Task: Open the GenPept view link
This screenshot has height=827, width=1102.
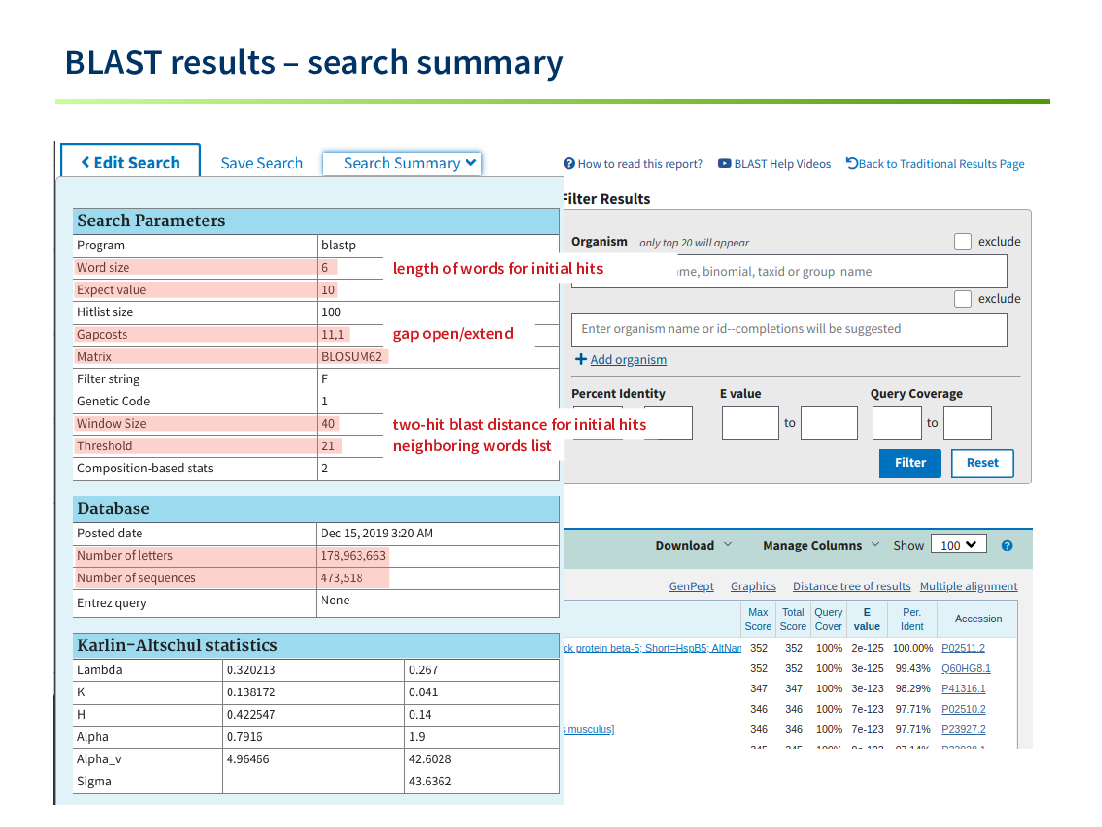Action: point(691,586)
